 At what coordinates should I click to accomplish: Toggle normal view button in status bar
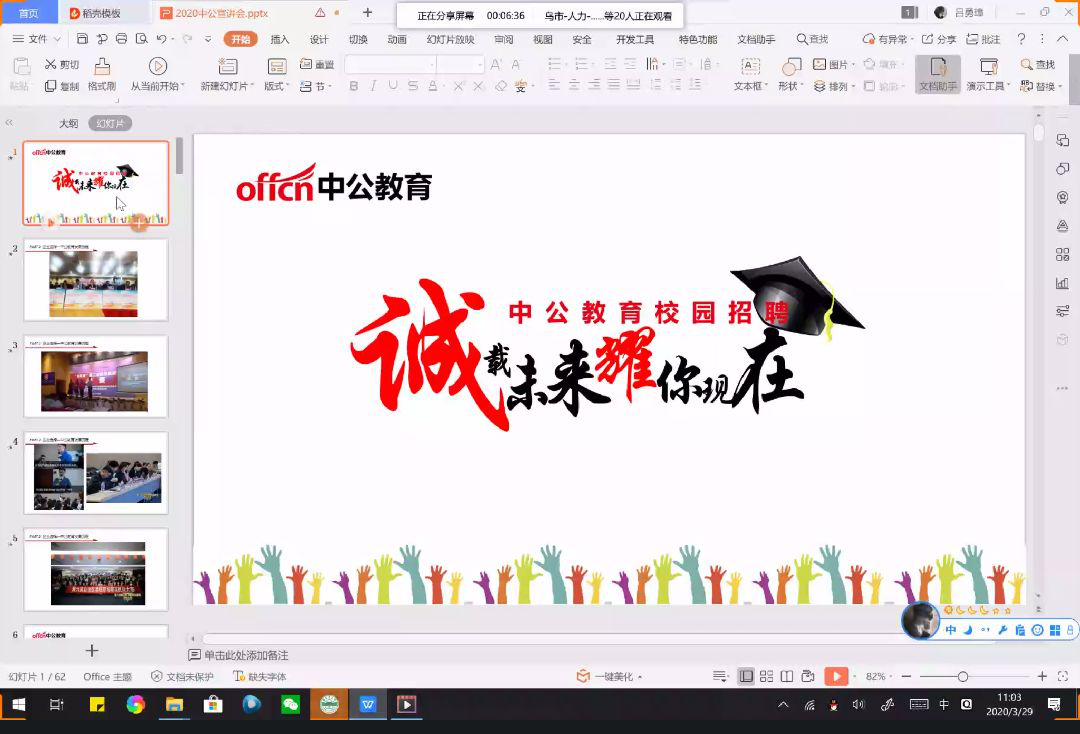746,677
